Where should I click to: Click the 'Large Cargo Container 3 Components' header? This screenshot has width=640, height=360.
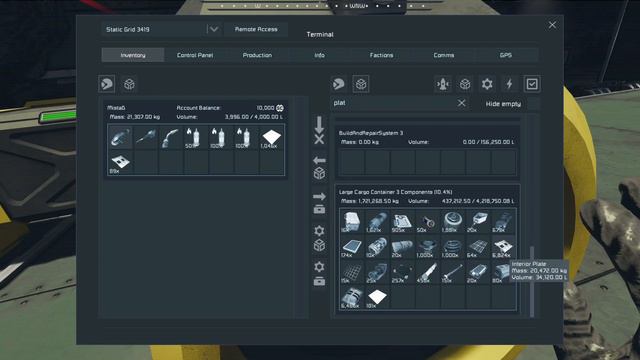396,192
